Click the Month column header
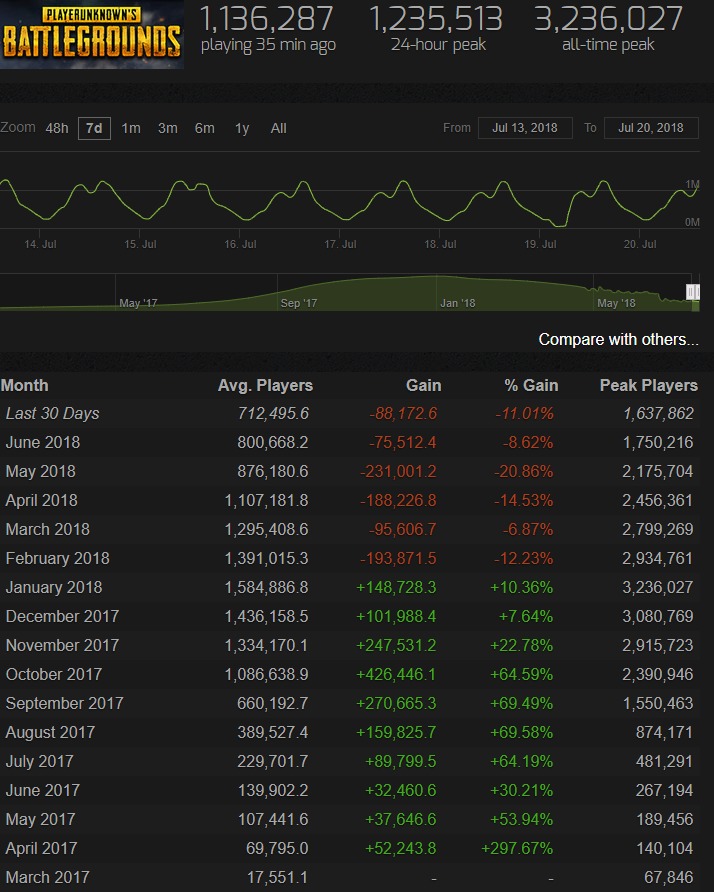 point(25,385)
